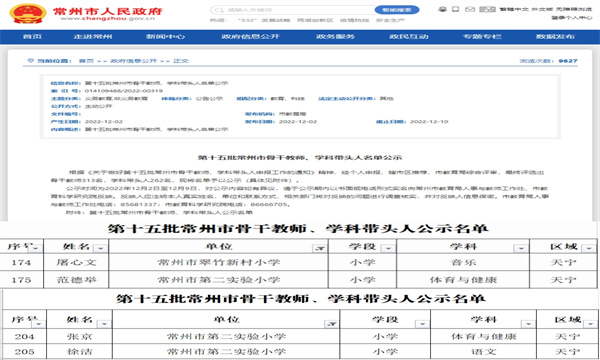The width and height of the screenshot is (600, 360).
Task: Open the 政民互动 navigation item
Action: [409, 37]
